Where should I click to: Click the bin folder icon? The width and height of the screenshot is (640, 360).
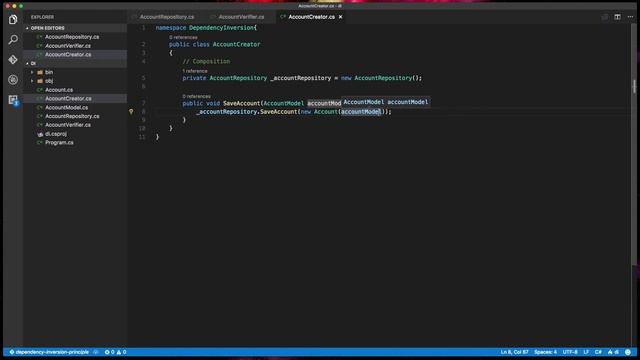pyautogui.click(x=40, y=72)
